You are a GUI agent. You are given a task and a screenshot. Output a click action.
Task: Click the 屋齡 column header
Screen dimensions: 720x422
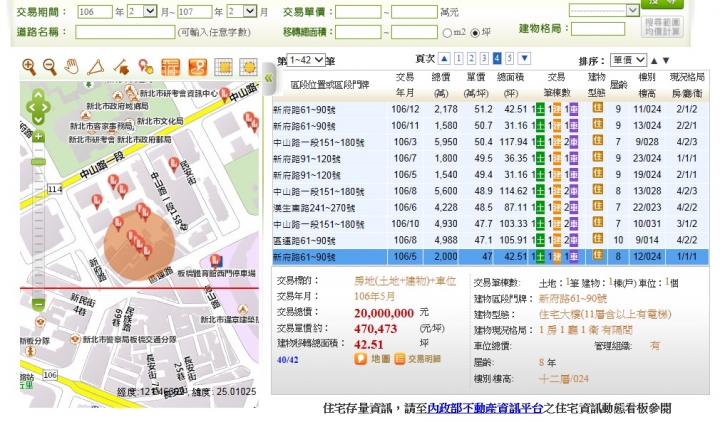[x=619, y=85]
